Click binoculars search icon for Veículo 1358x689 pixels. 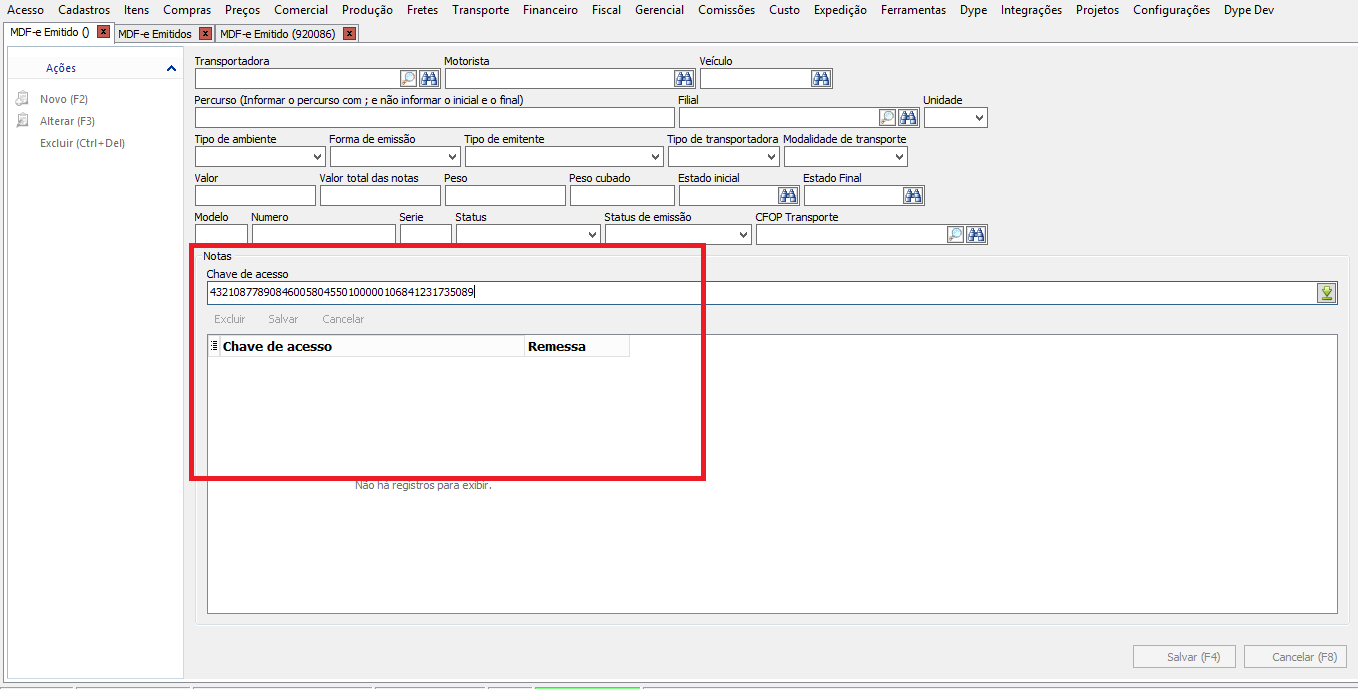click(x=822, y=78)
